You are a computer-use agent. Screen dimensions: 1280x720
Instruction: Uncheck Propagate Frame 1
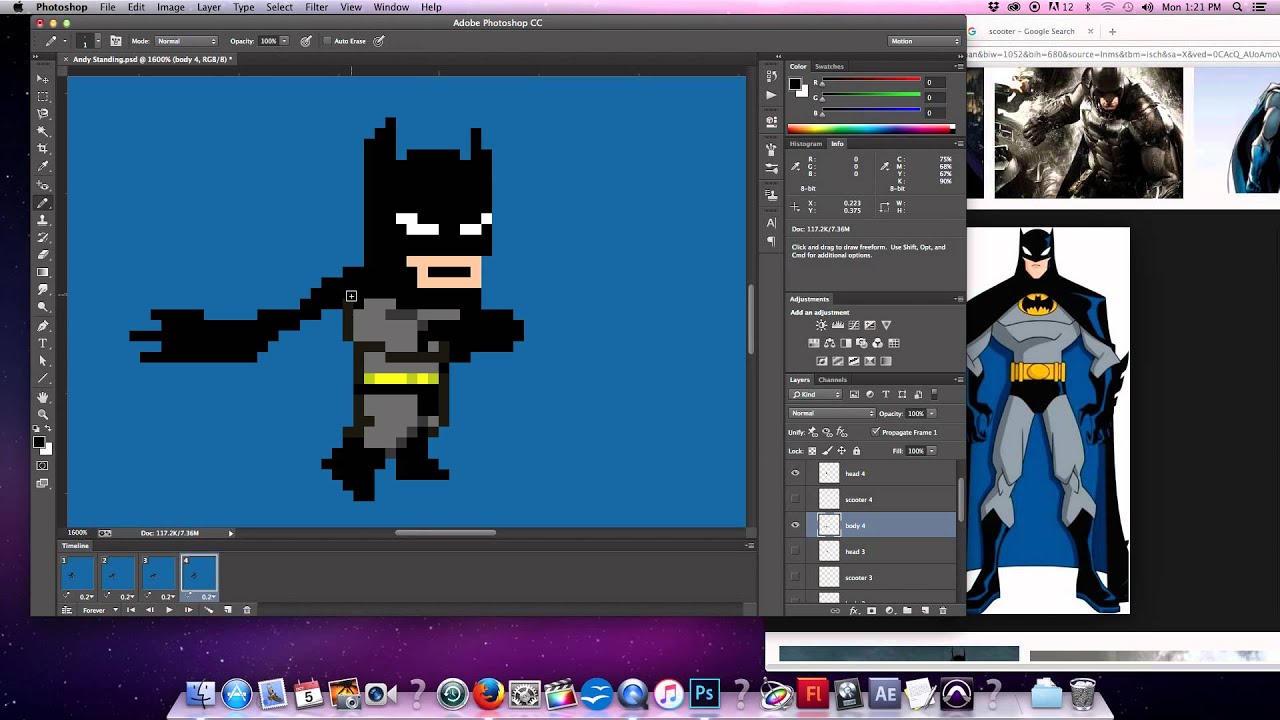[876, 432]
